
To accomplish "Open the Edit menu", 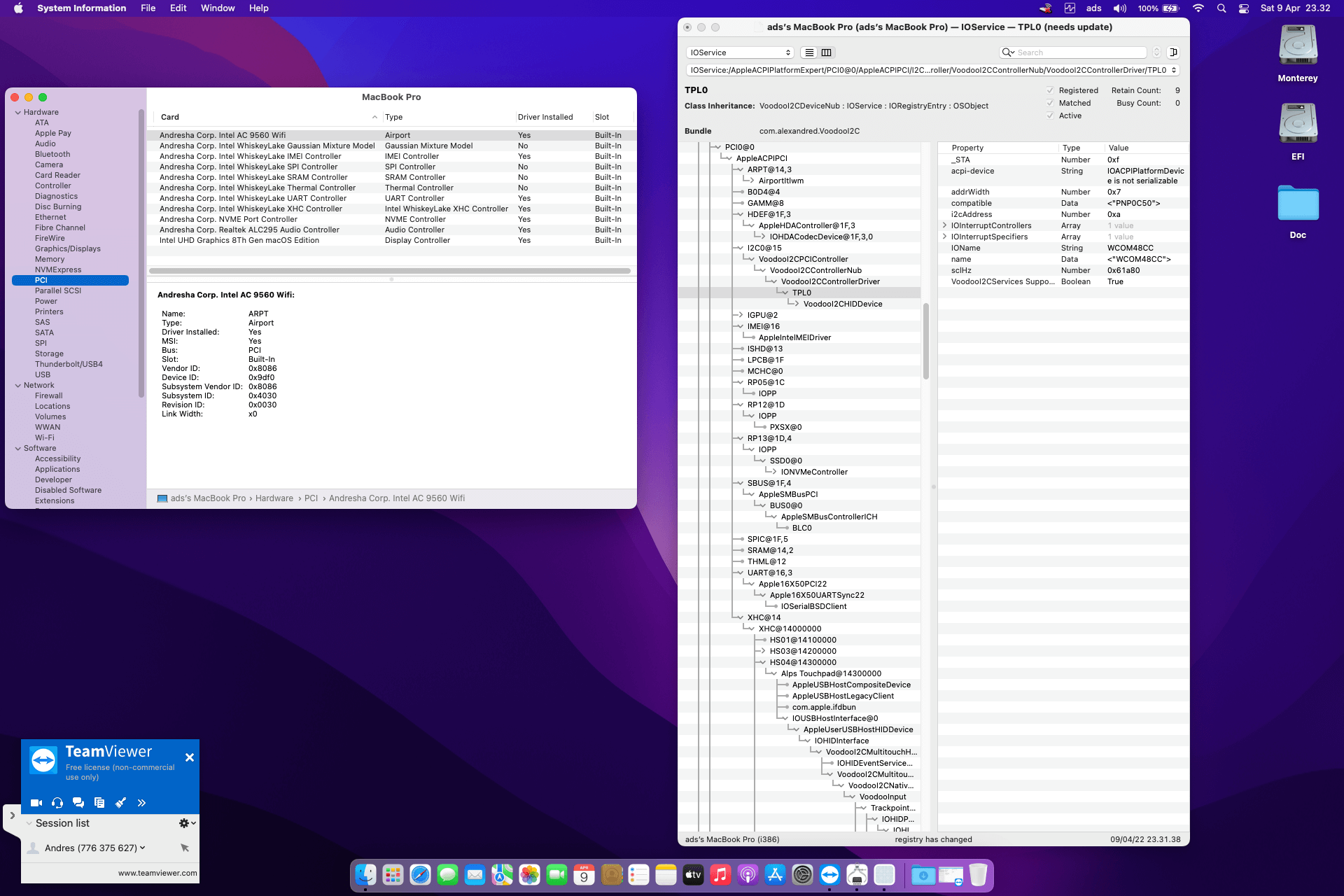I will (178, 8).
